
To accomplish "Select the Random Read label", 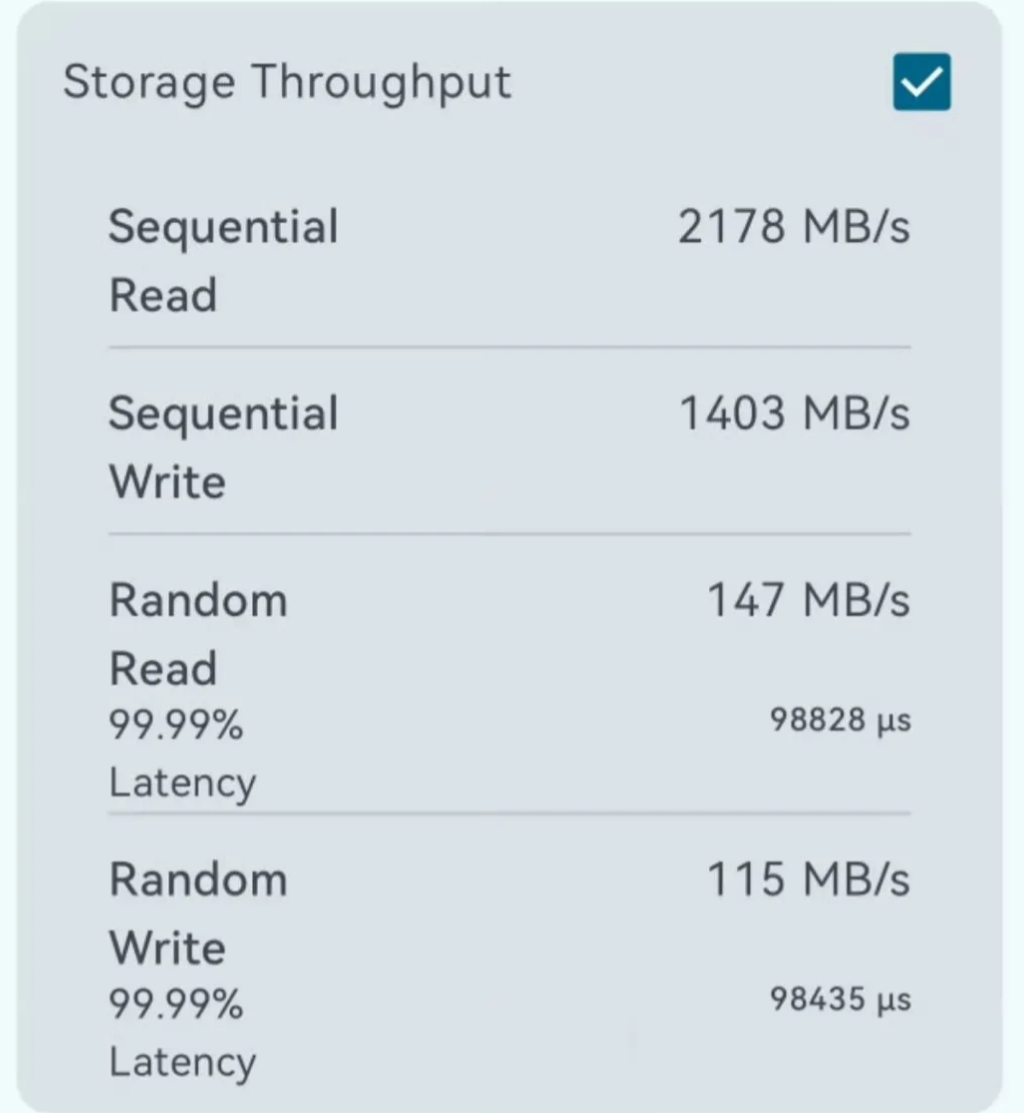I will (198, 634).
